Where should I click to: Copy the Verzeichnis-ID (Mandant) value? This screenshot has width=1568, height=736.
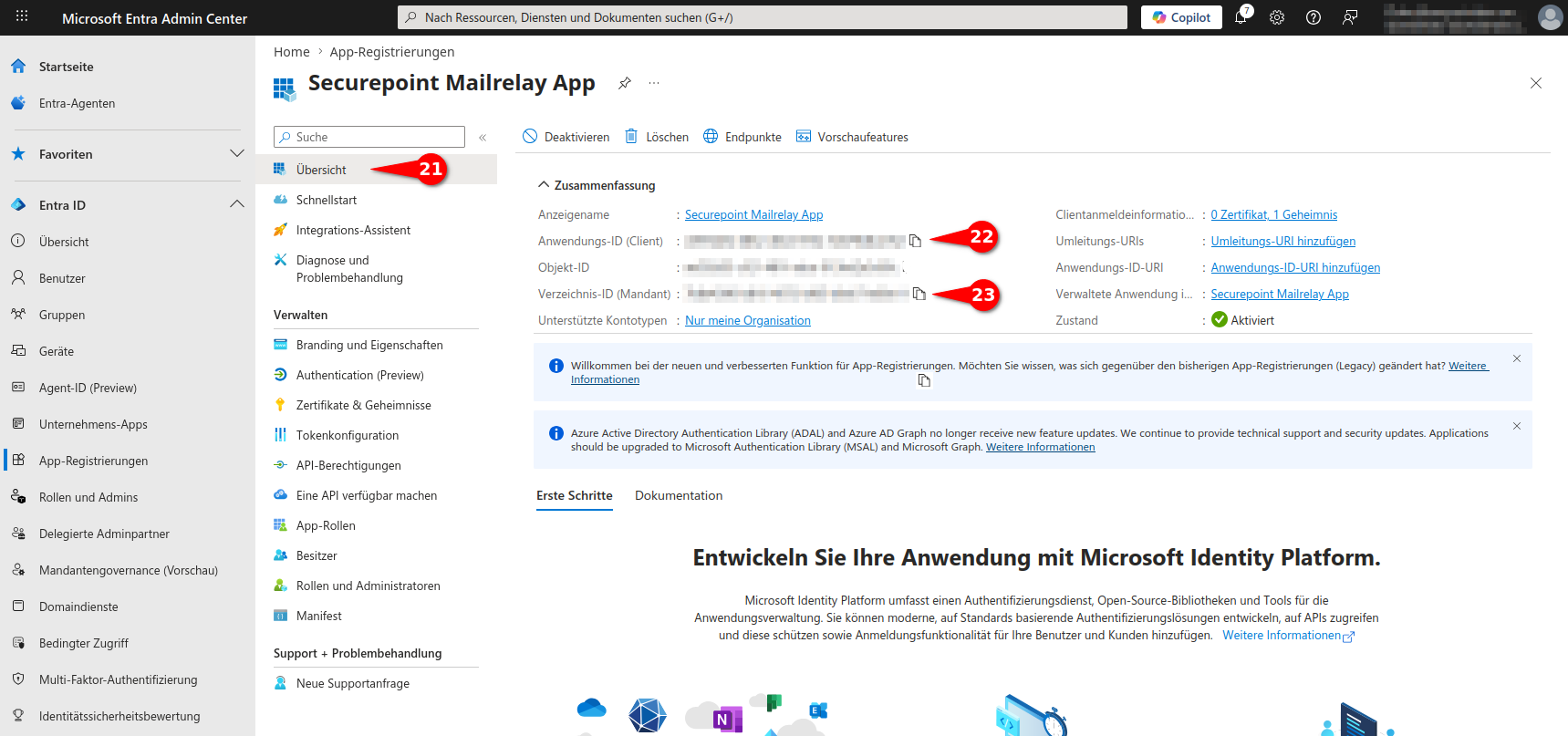(919, 294)
